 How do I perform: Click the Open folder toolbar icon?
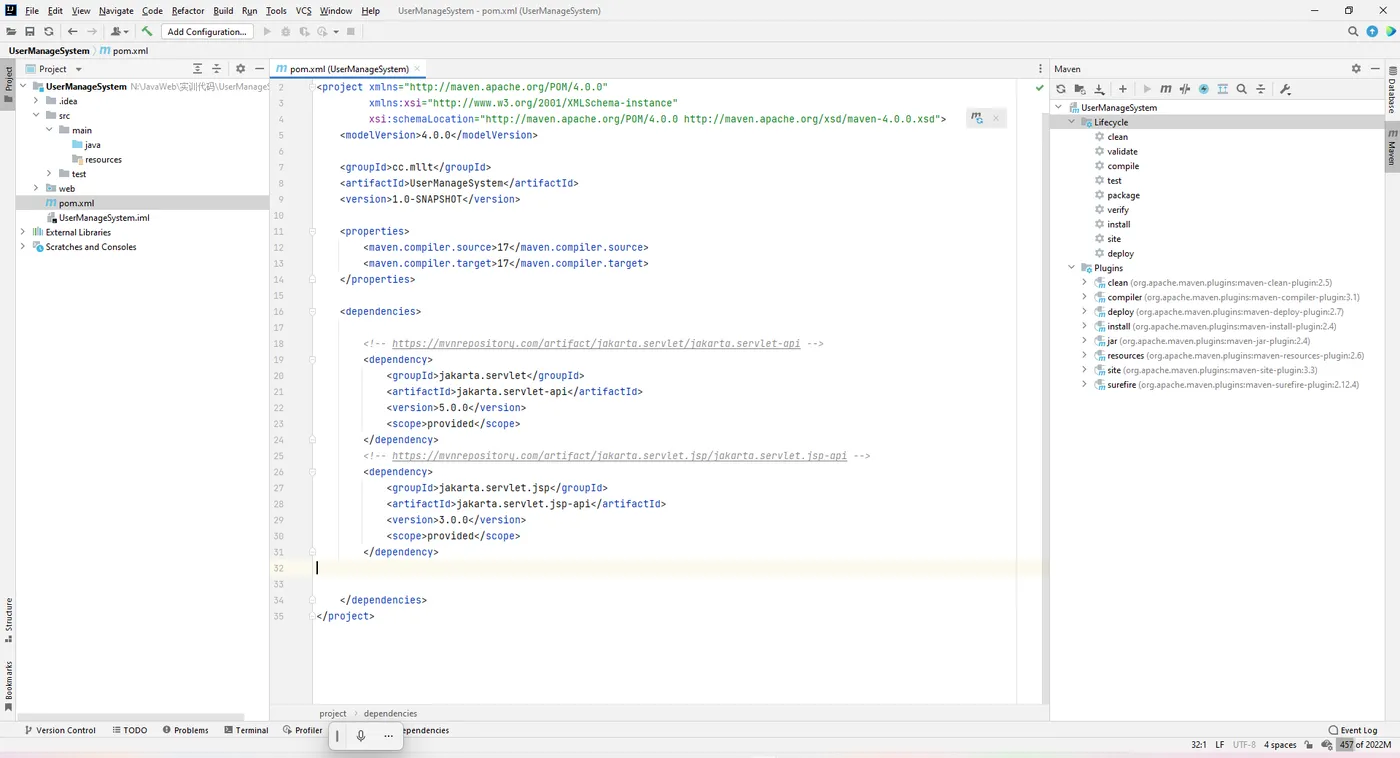[11, 32]
